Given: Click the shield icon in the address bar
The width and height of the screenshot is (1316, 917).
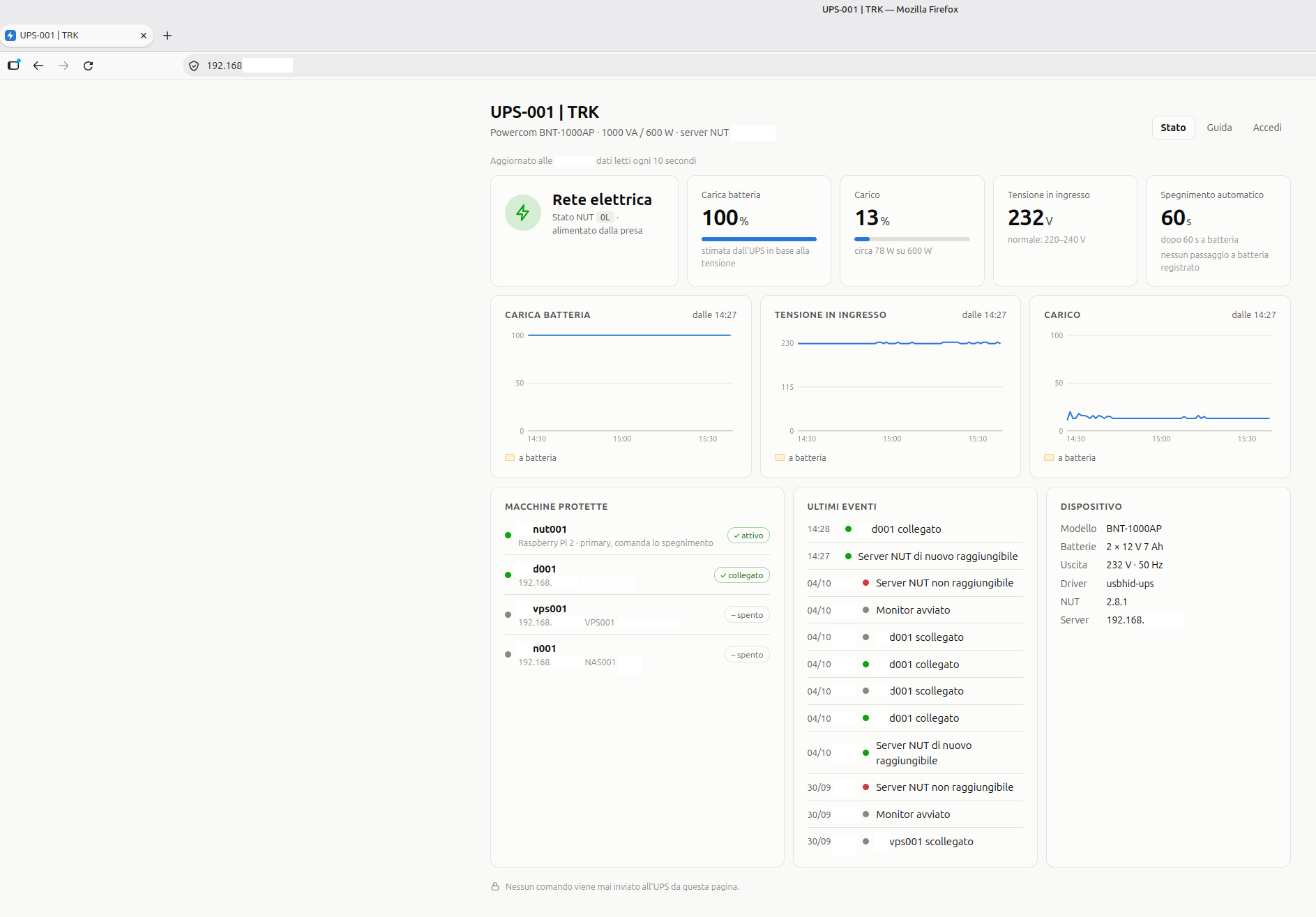Looking at the screenshot, I should tap(194, 66).
